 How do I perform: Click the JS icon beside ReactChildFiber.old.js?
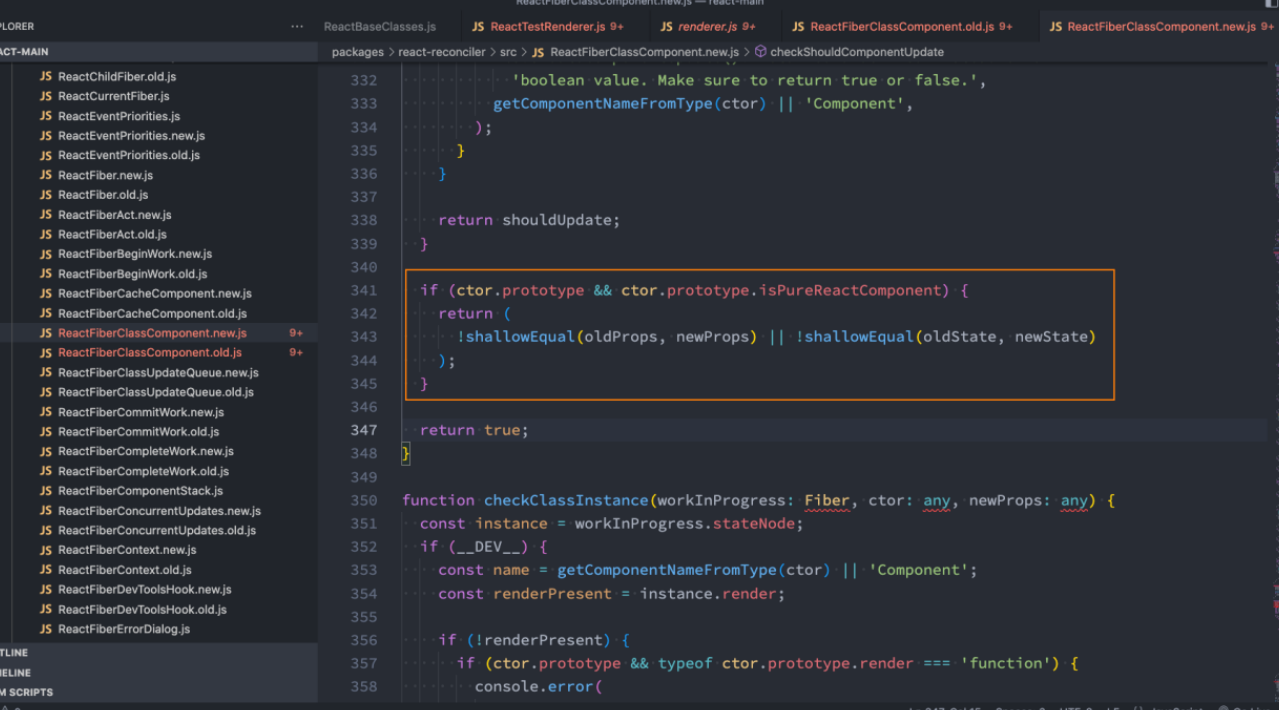click(46, 76)
